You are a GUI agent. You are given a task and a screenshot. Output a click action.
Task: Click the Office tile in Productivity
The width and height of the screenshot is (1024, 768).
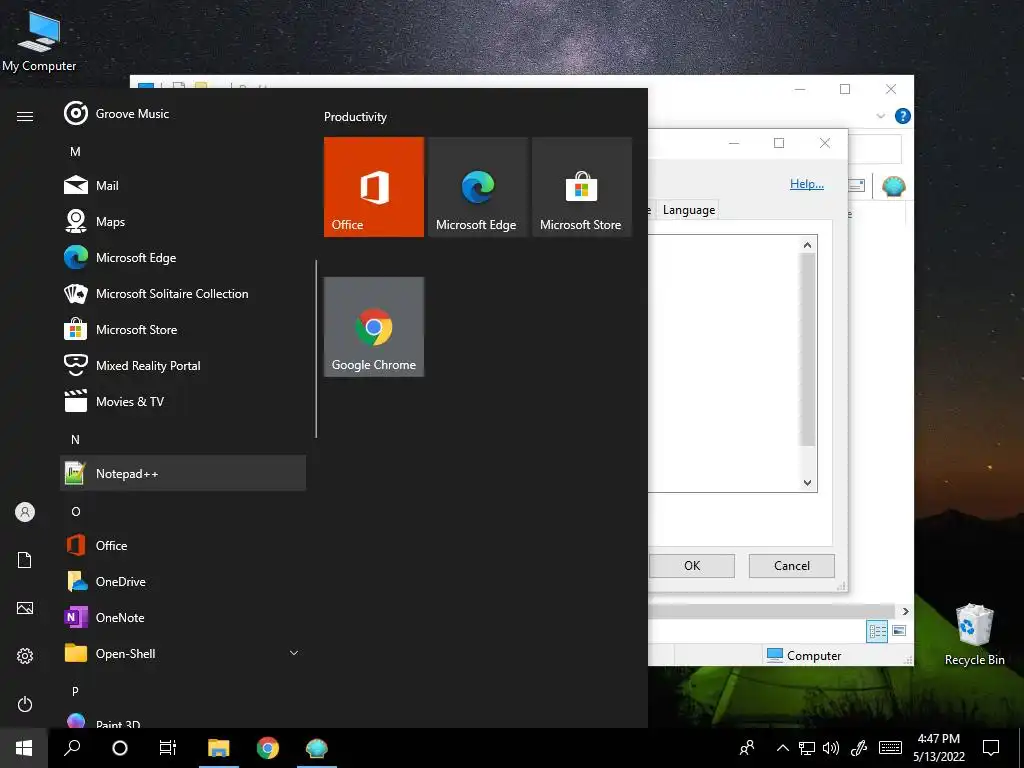tap(374, 187)
